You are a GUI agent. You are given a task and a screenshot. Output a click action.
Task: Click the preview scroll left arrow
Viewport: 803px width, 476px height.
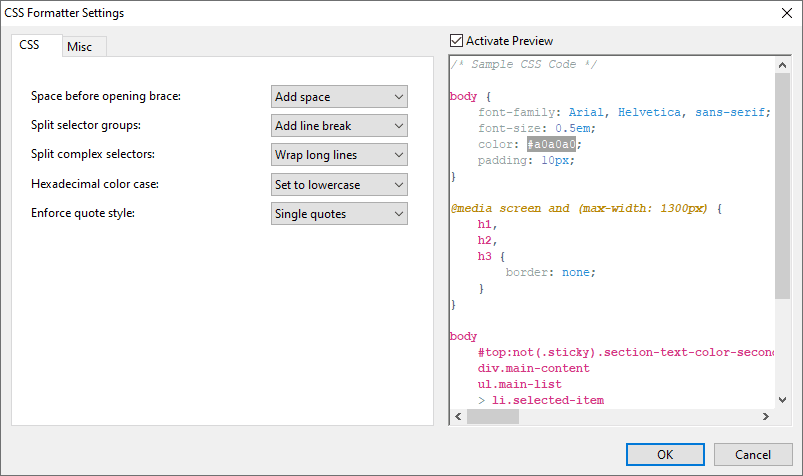(x=458, y=417)
